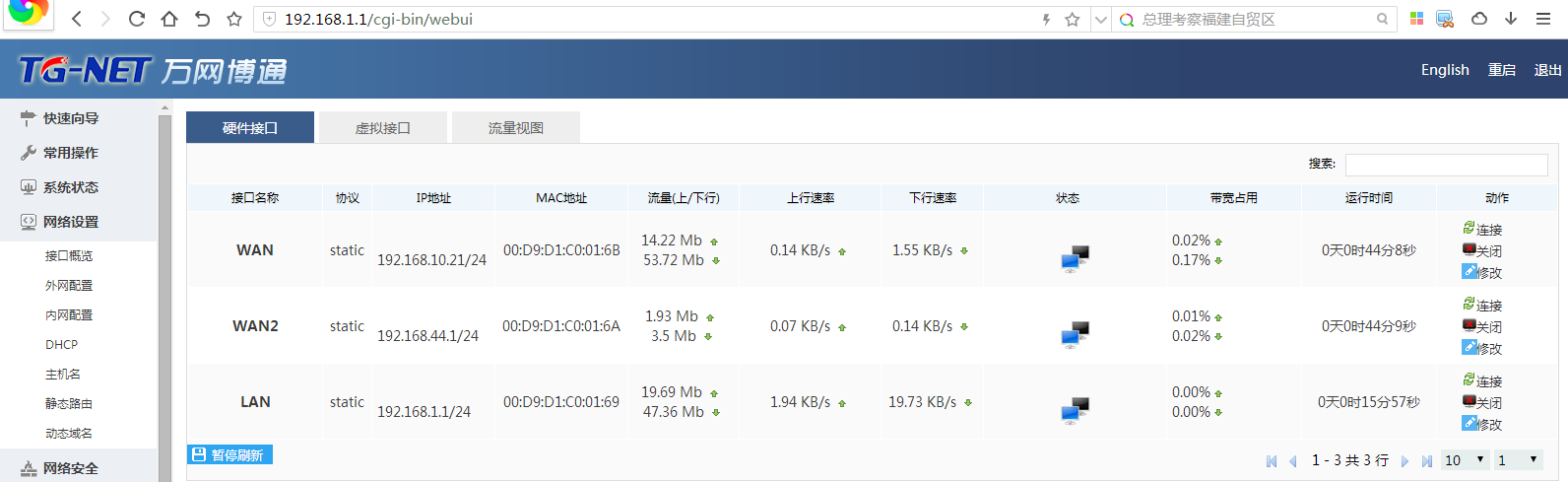
Task: Open page number dropdown showing 1
Action: (1518, 460)
